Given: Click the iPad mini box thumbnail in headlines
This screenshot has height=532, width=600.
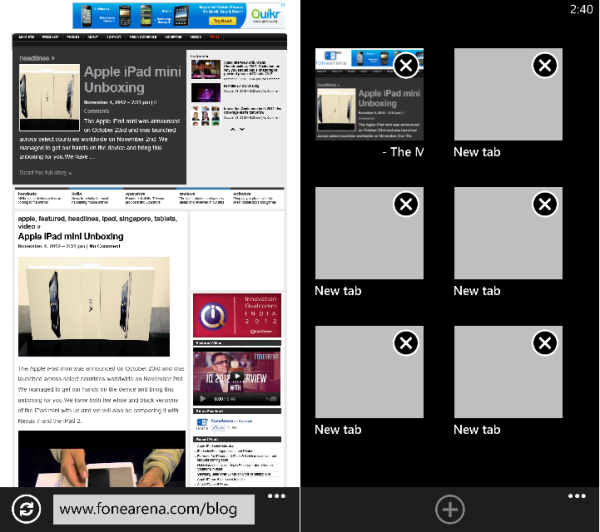Looking at the screenshot, I should tap(49, 97).
